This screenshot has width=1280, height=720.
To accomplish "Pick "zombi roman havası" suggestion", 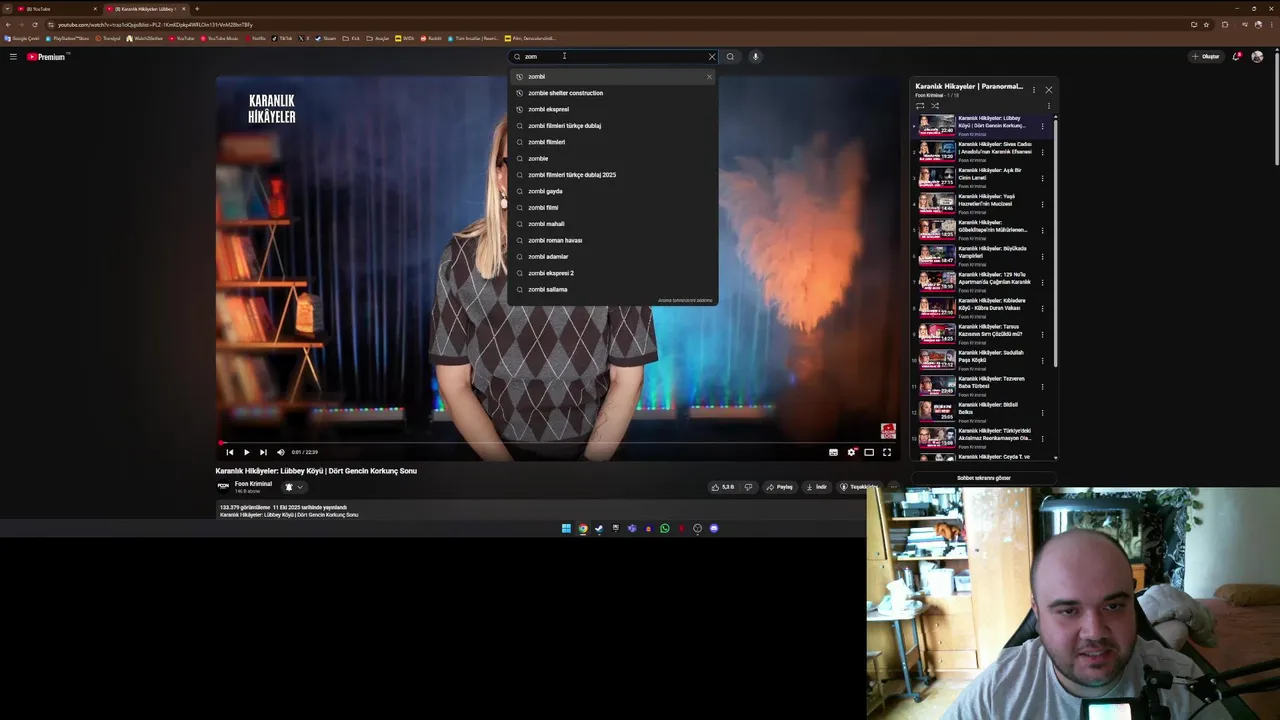I will tap(612, 240).
